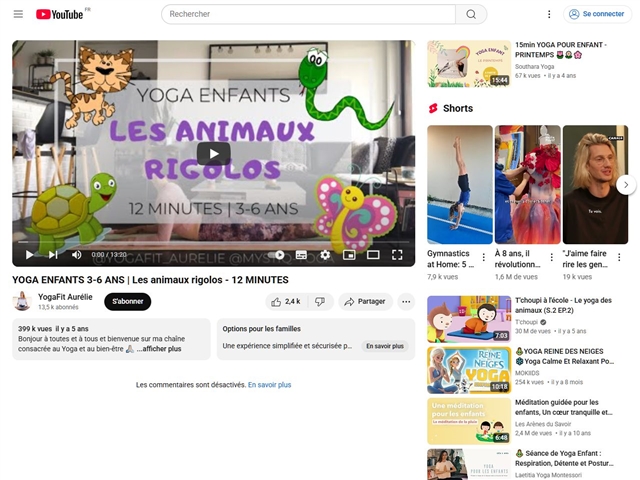Image resolution: width=640 pixels, height=480 pixels.
Task: Click 399 k vues il y a 5 ans text
Action: pos(53,329)
